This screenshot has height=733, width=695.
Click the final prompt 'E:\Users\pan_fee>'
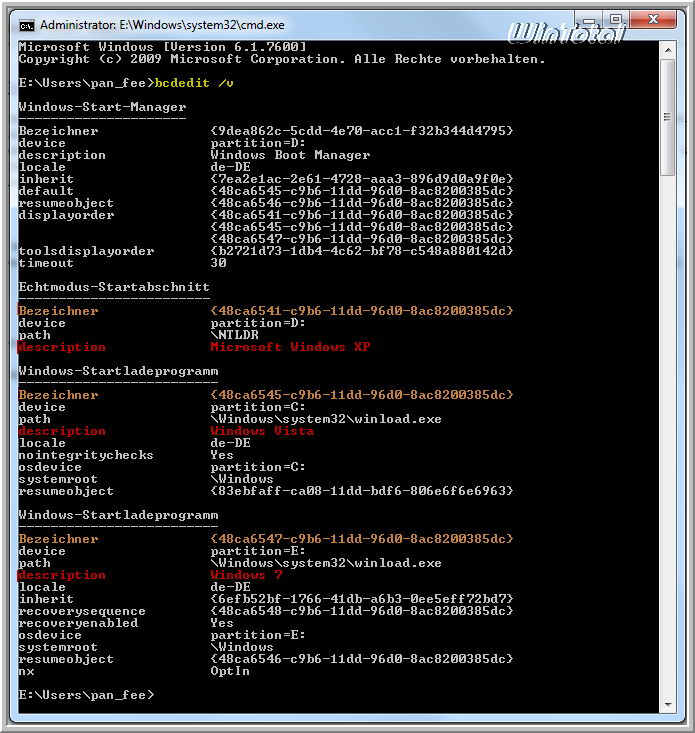click(86, 695)
